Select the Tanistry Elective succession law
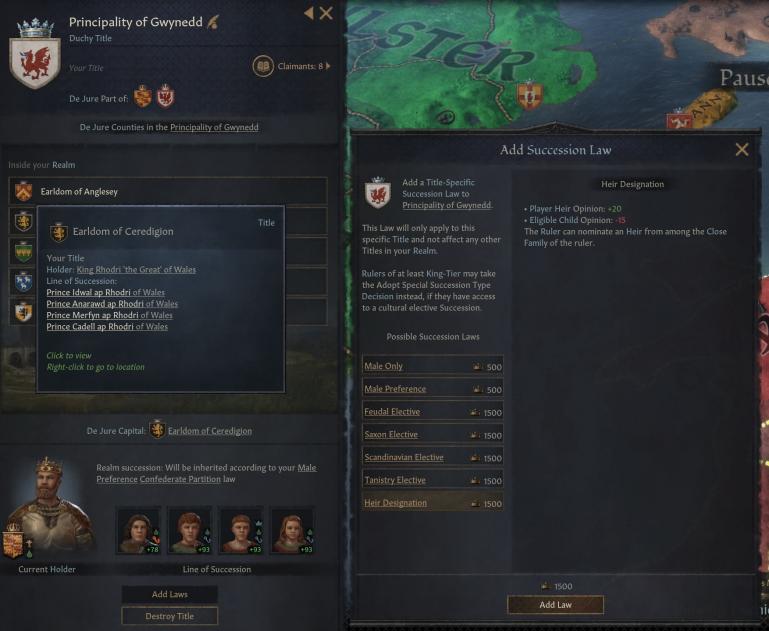 pyautogui.click(x=432, y=480)
